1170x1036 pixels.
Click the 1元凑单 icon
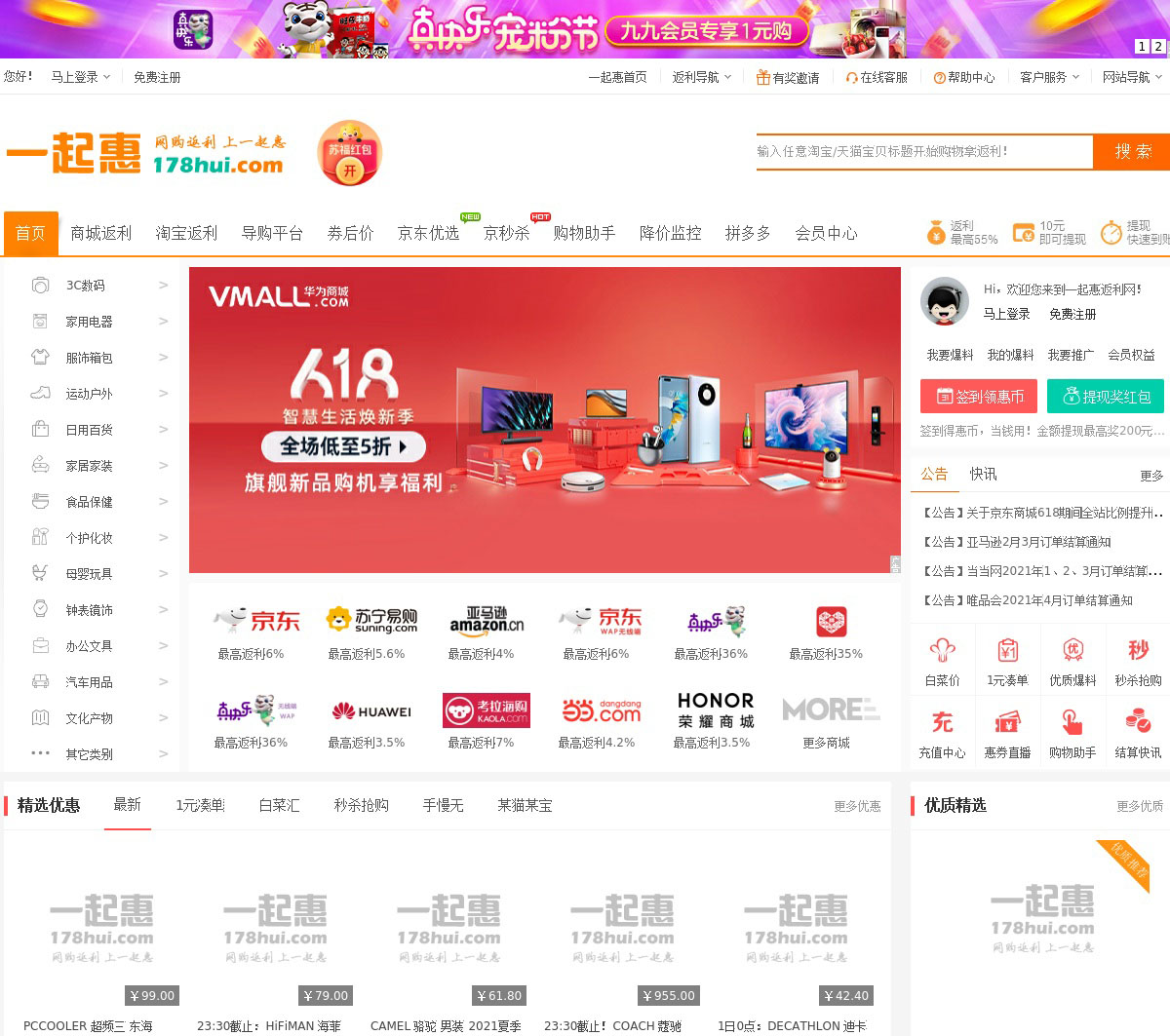click(x=1007, y=650)
